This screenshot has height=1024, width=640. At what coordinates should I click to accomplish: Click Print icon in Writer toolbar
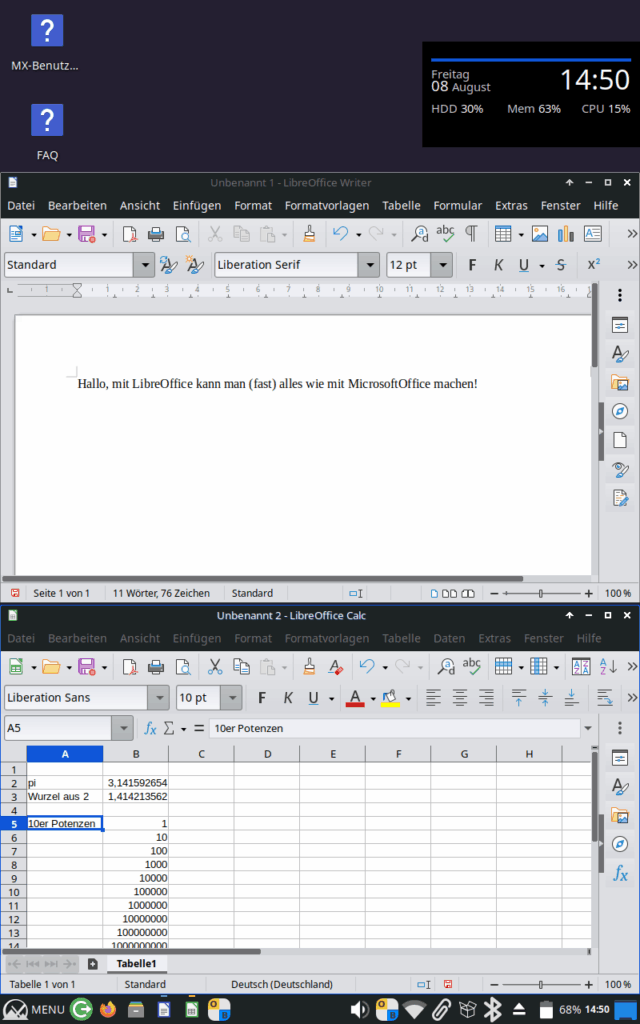[155, 234]
